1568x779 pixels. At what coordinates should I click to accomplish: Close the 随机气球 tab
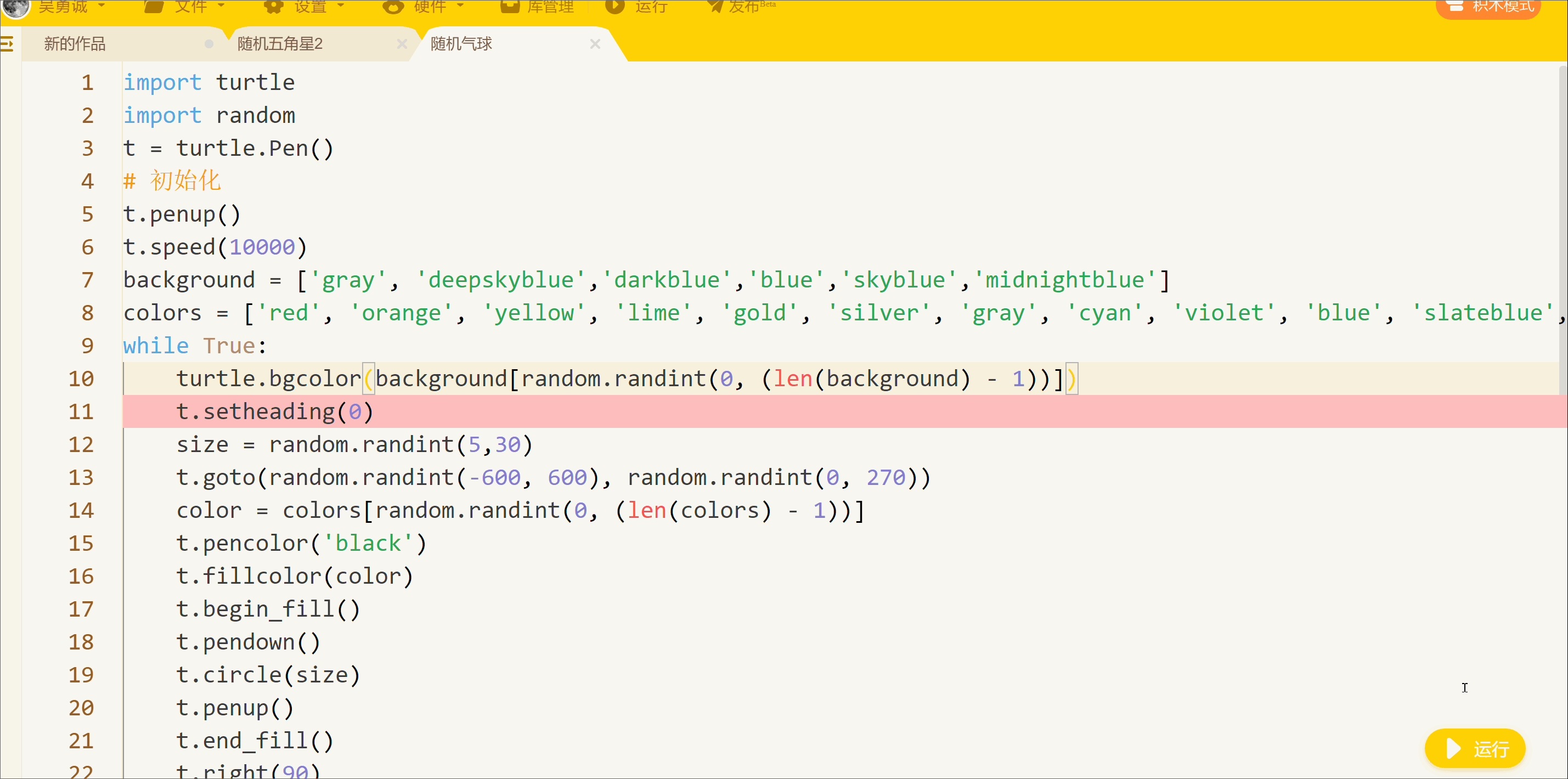[595, 44]
